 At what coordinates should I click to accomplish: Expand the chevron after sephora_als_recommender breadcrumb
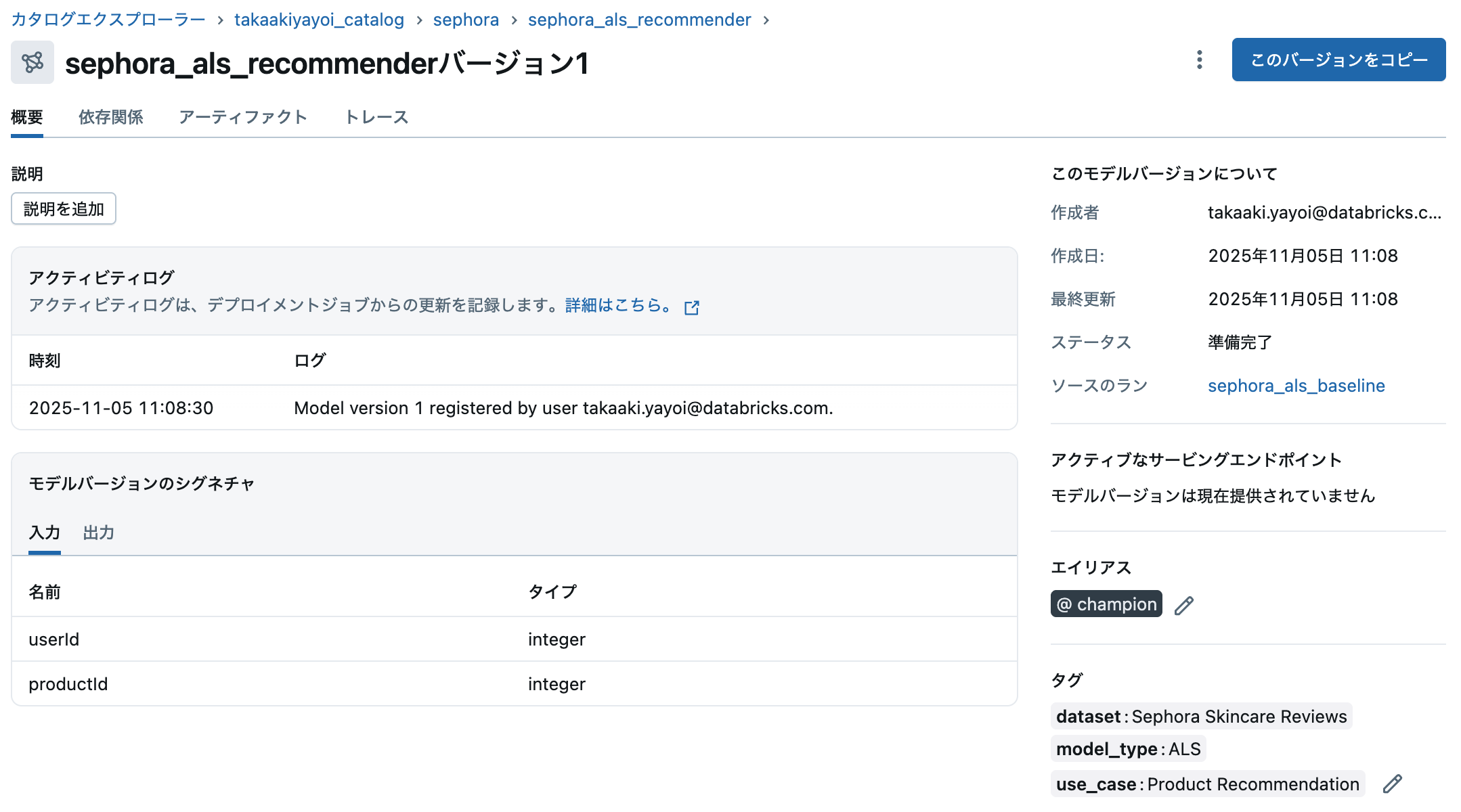[767, 20]
